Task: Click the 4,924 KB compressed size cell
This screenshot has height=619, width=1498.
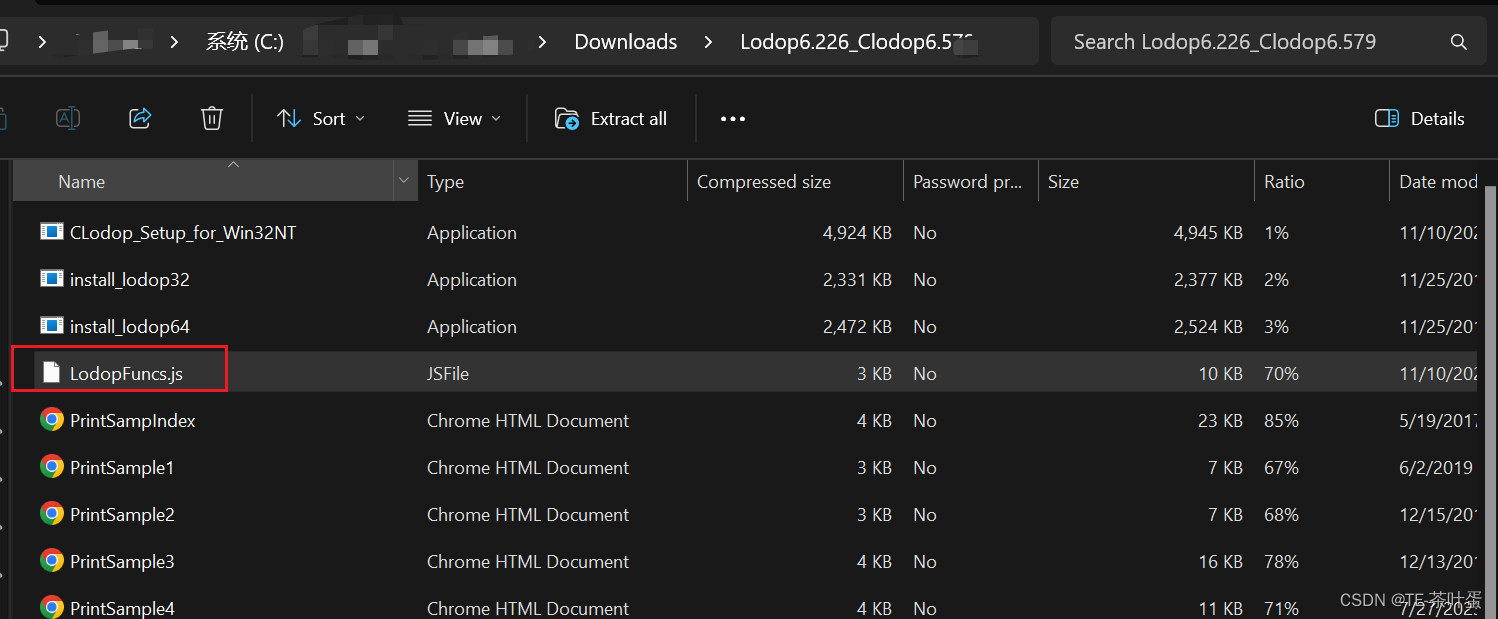Action: (x=857, y=233)
